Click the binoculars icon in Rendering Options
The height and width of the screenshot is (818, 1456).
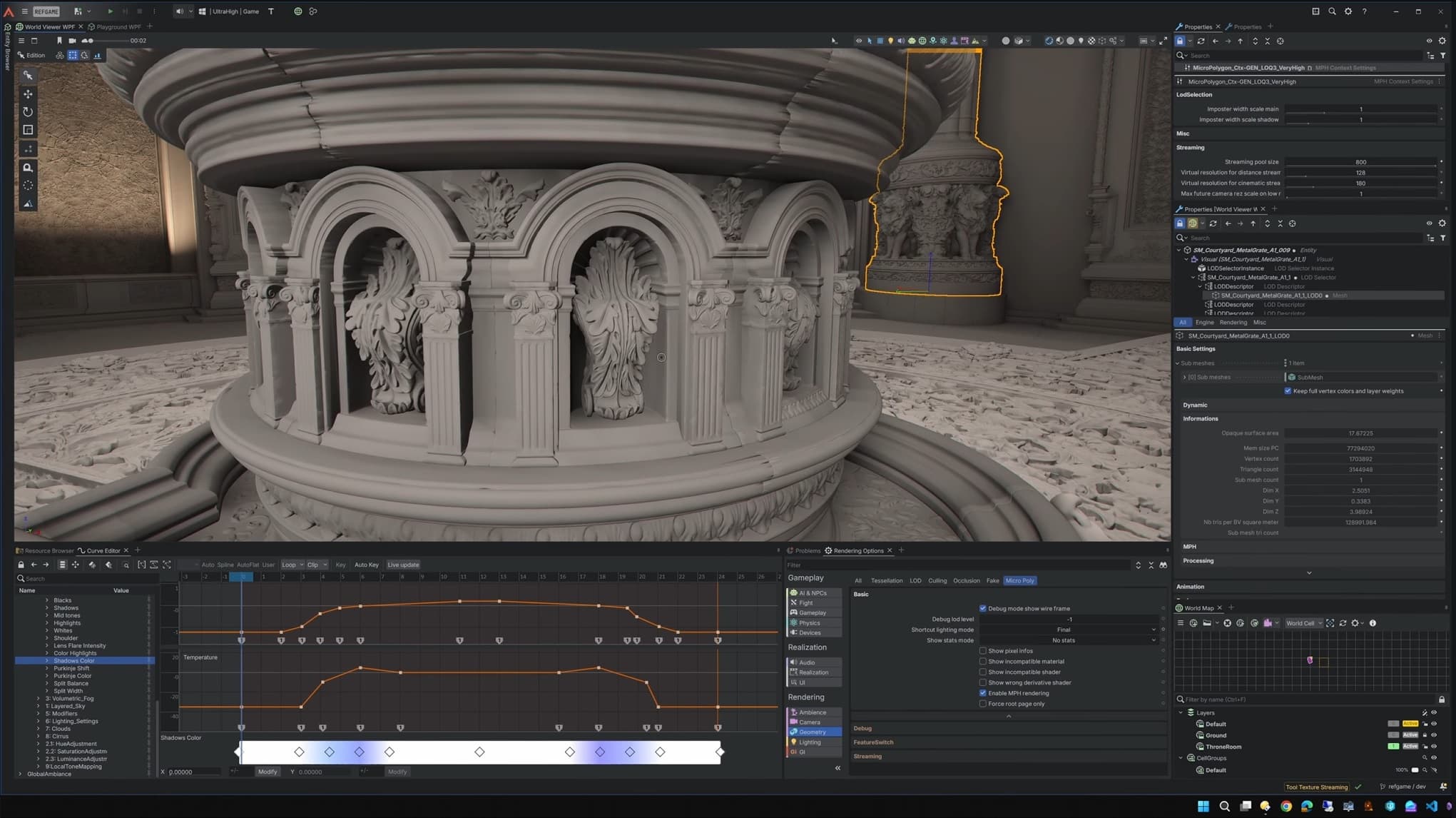1163,565
